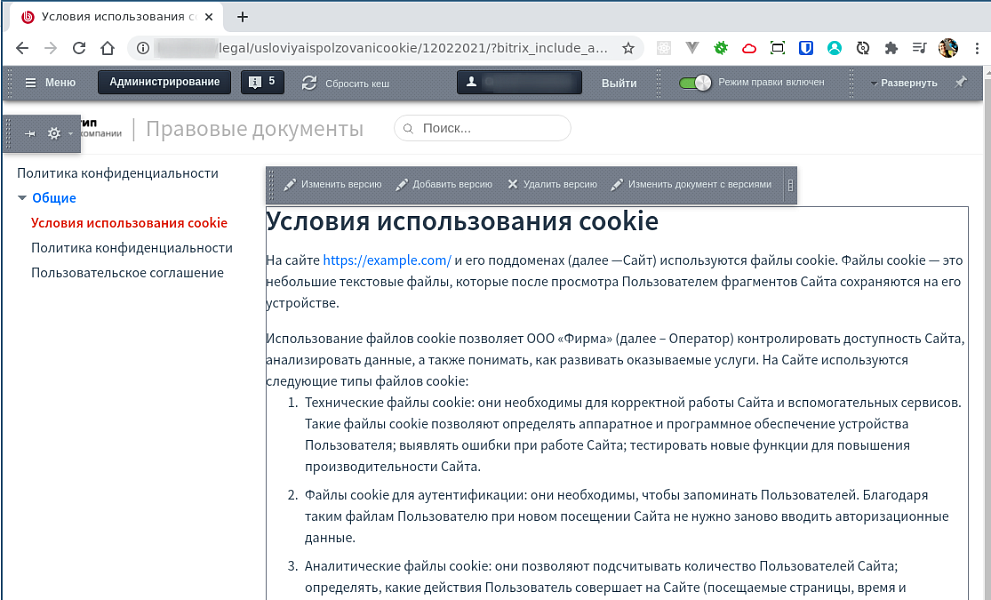This screenshot has width=991, height=600.
Task: Click the home icon in browser toolbar
Action: click(107, 47)
